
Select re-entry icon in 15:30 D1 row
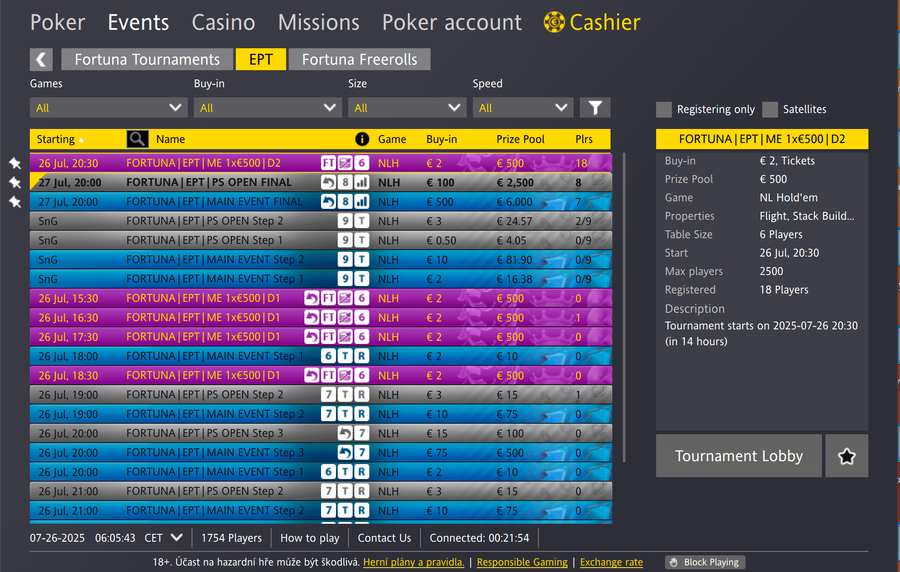[x=312, y=298]
